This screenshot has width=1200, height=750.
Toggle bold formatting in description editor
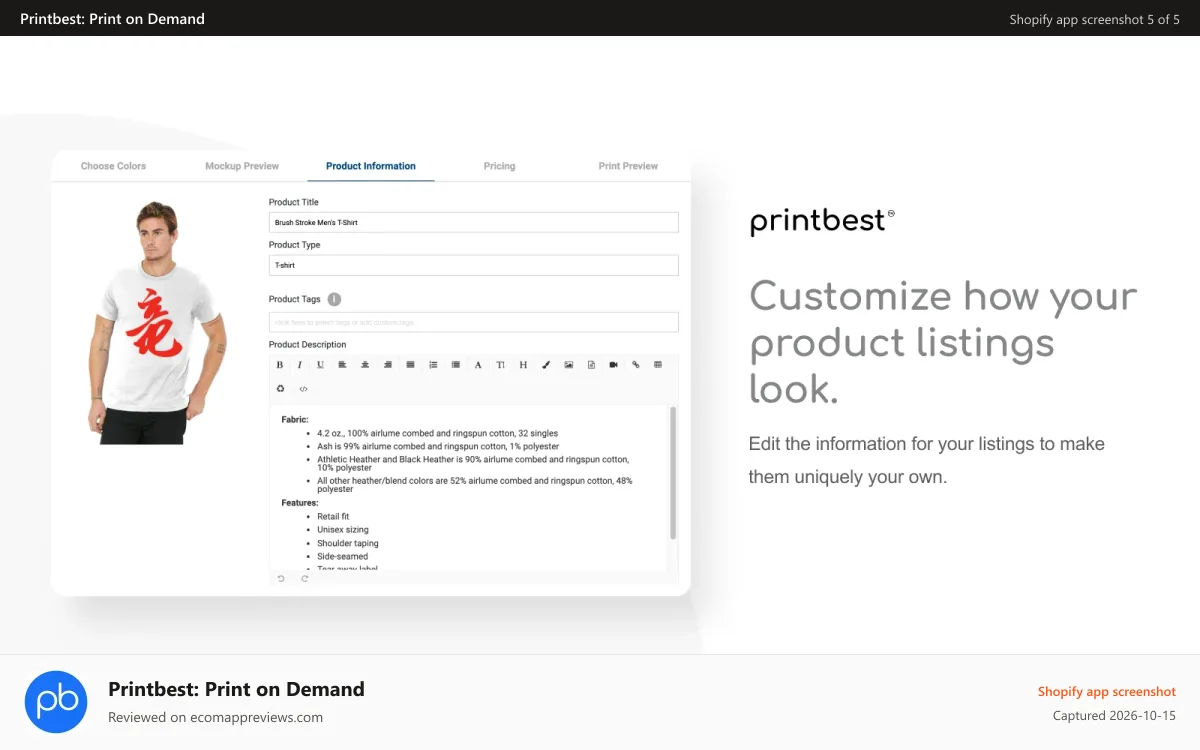280,365
